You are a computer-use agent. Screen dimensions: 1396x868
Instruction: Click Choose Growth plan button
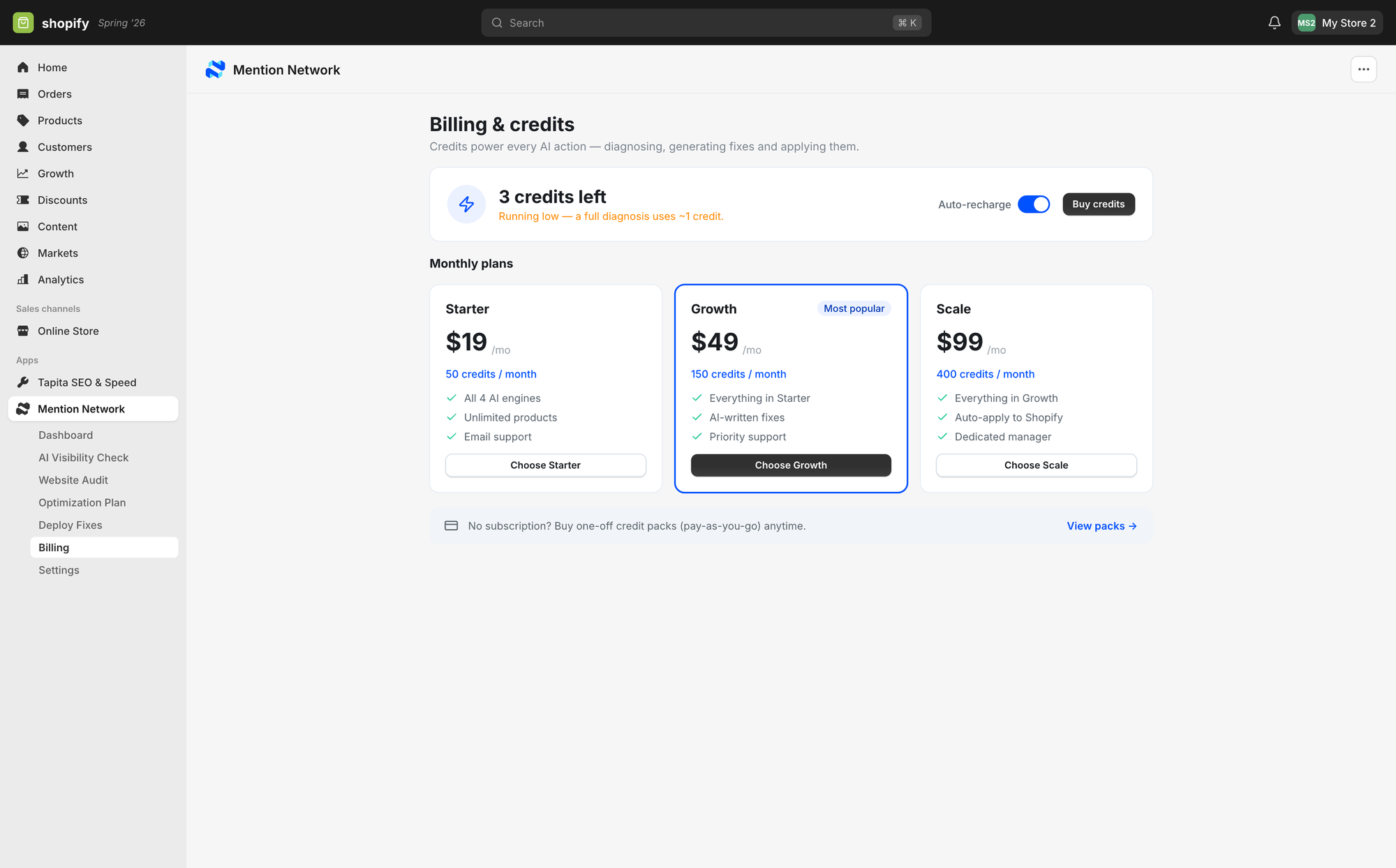click(791, 465)
